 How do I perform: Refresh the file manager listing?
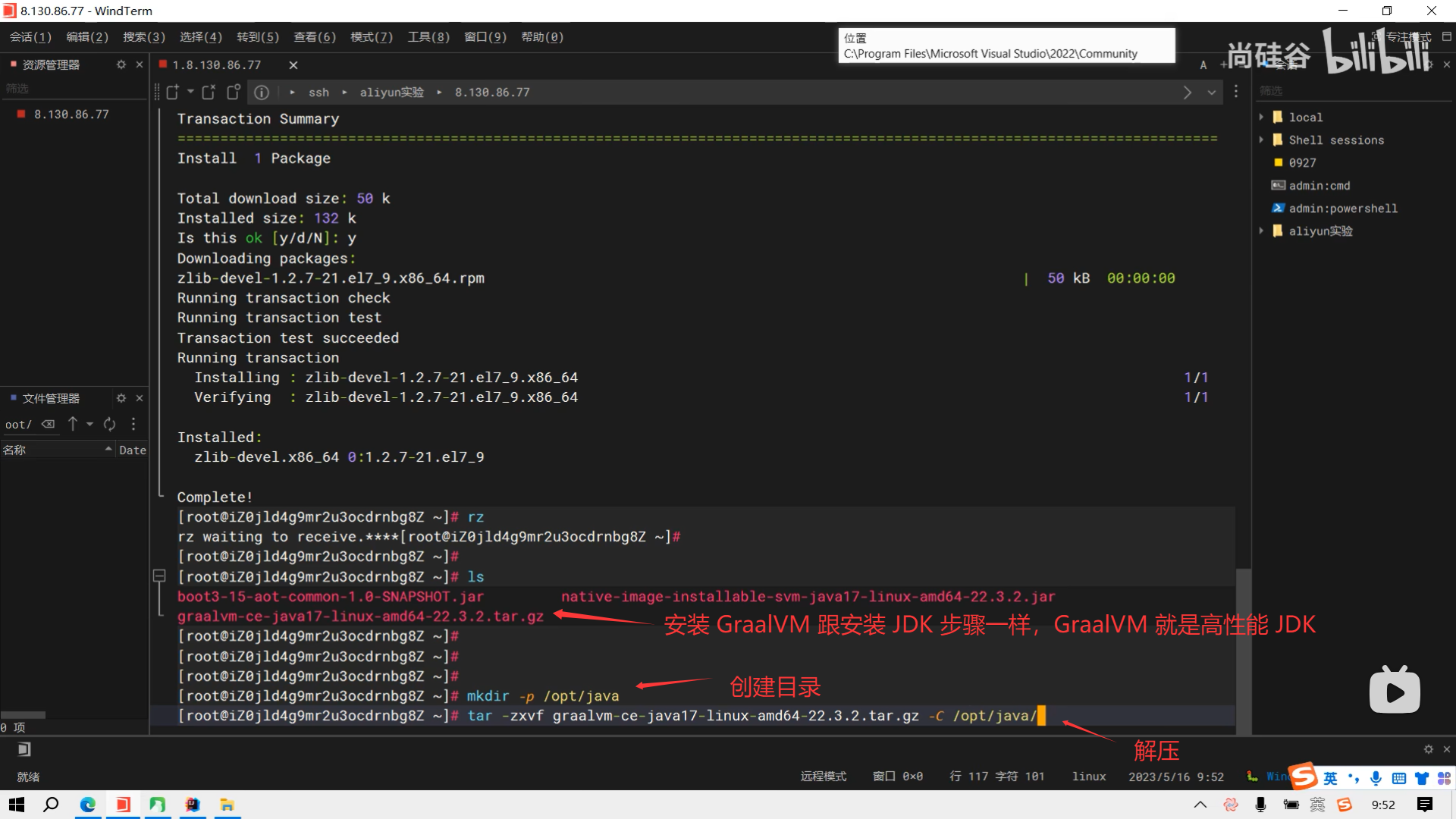point(110,424)
